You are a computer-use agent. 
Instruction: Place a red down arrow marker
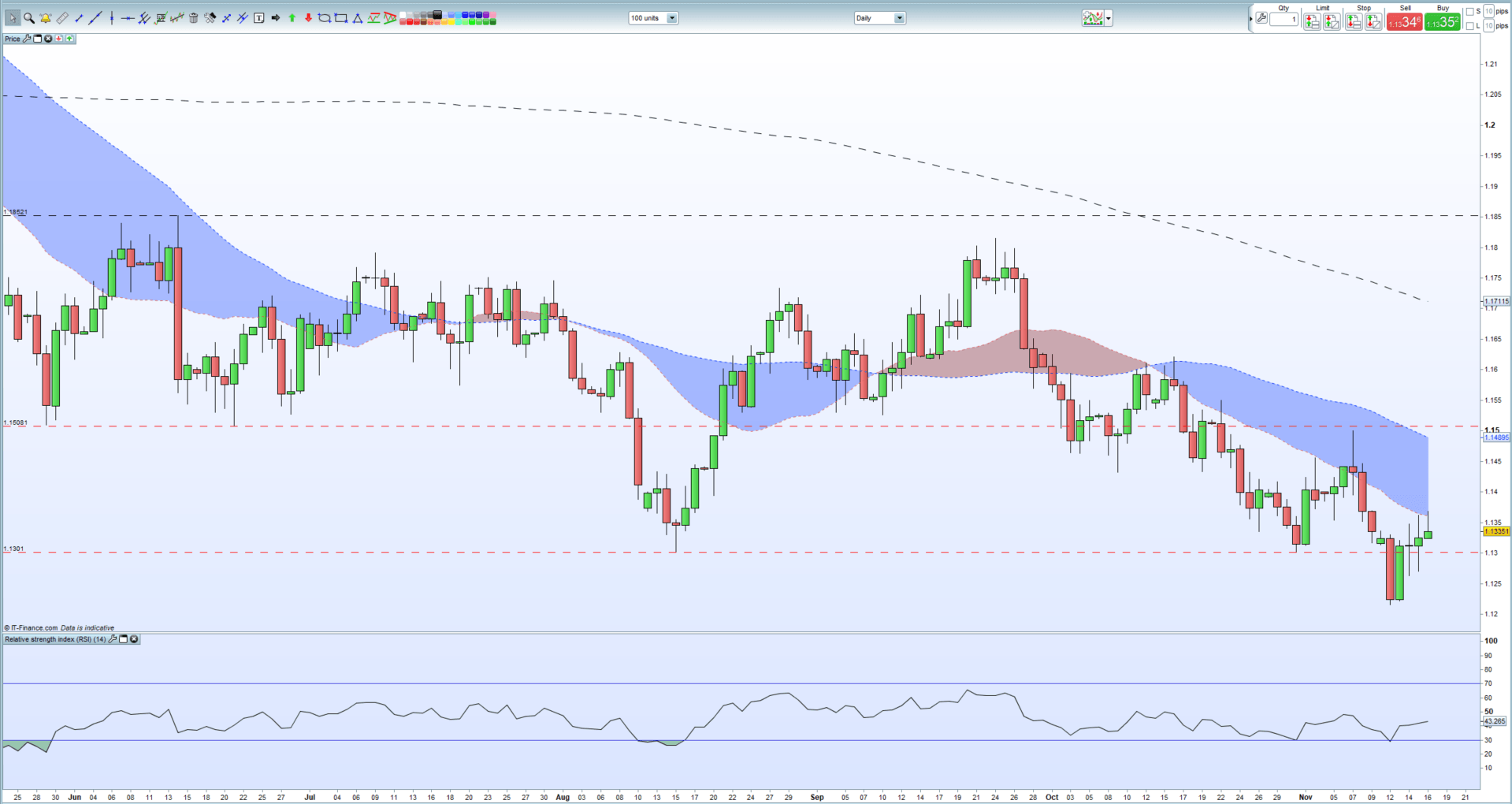coord(308,18)
